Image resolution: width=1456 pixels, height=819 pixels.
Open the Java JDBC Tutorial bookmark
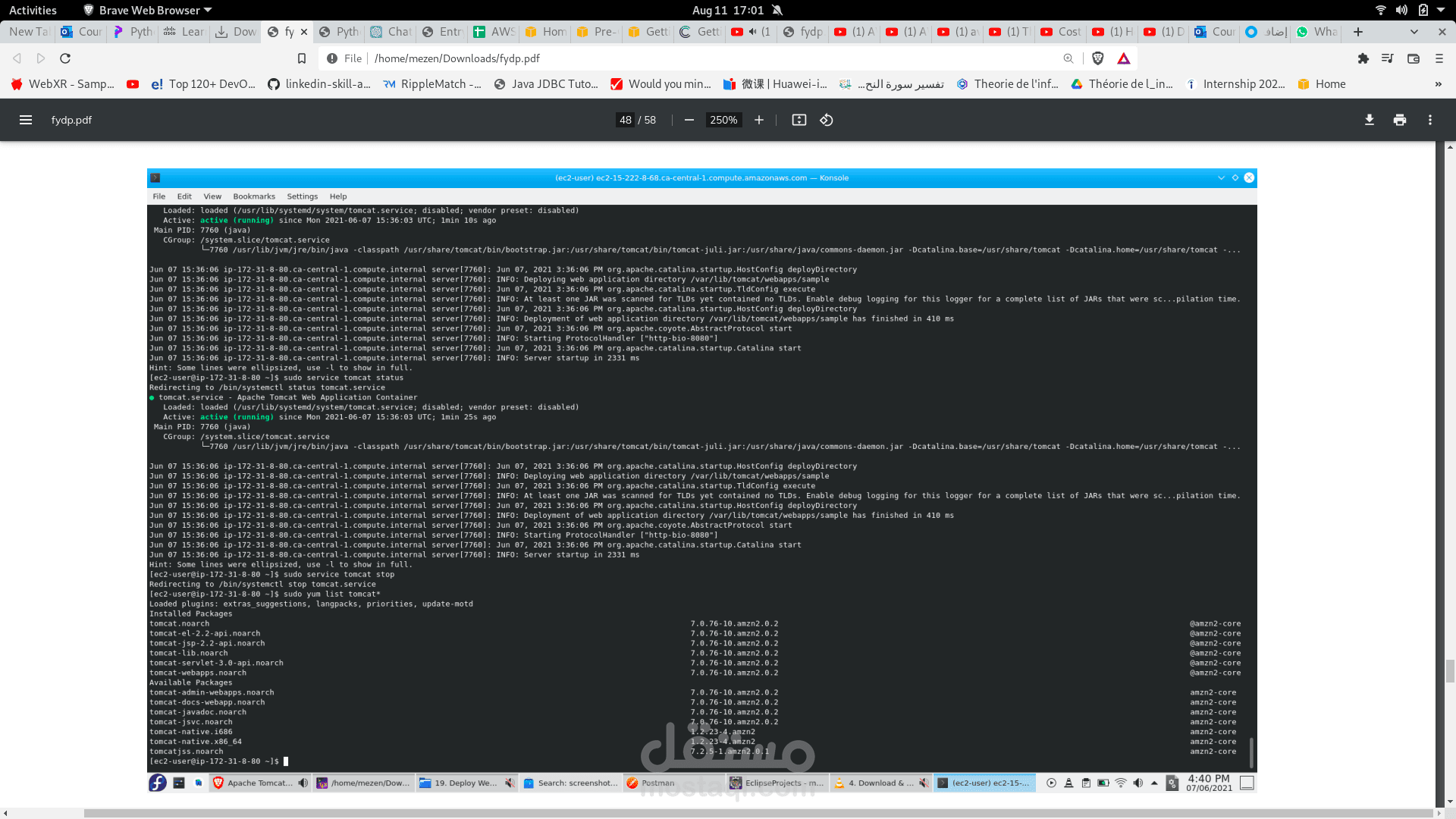(546, 84)
